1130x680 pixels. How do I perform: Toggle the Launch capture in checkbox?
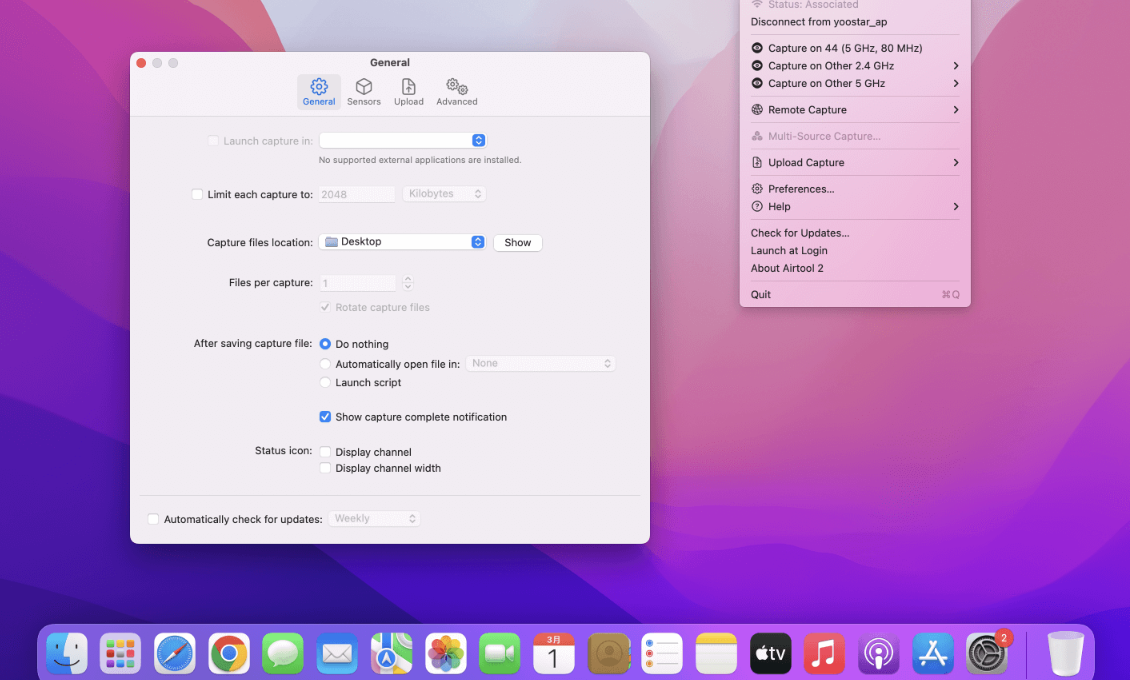213,141
